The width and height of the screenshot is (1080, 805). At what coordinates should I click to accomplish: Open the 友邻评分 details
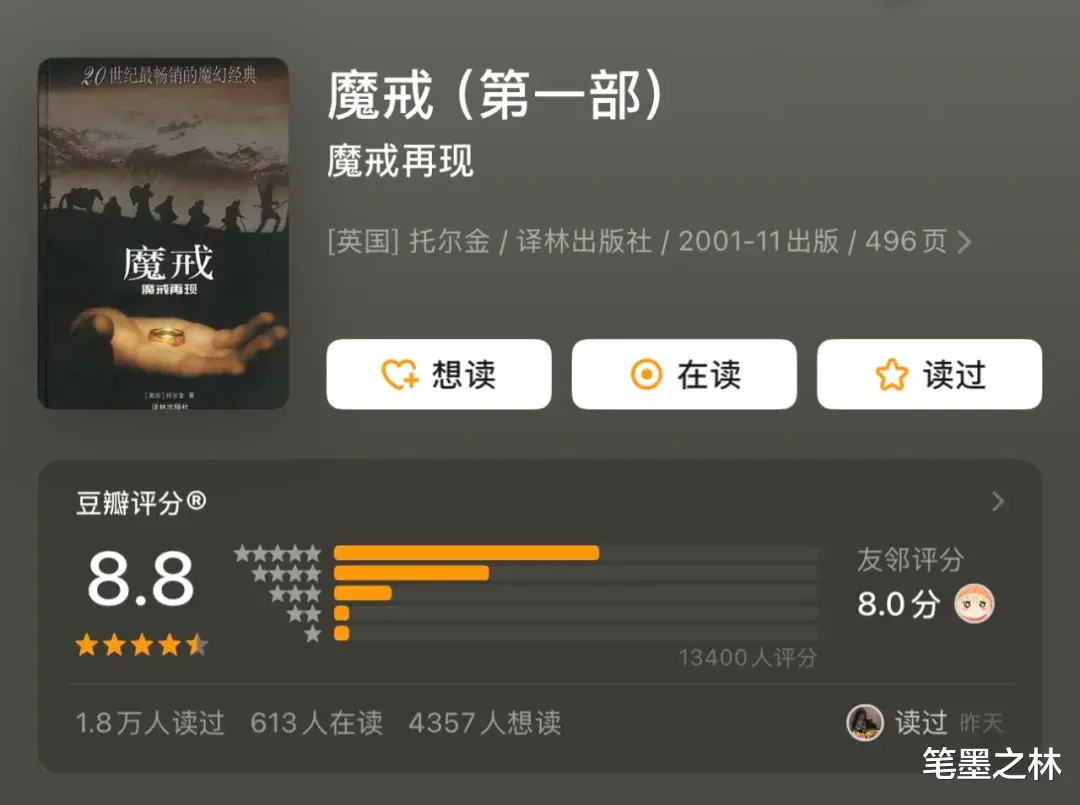910,559
